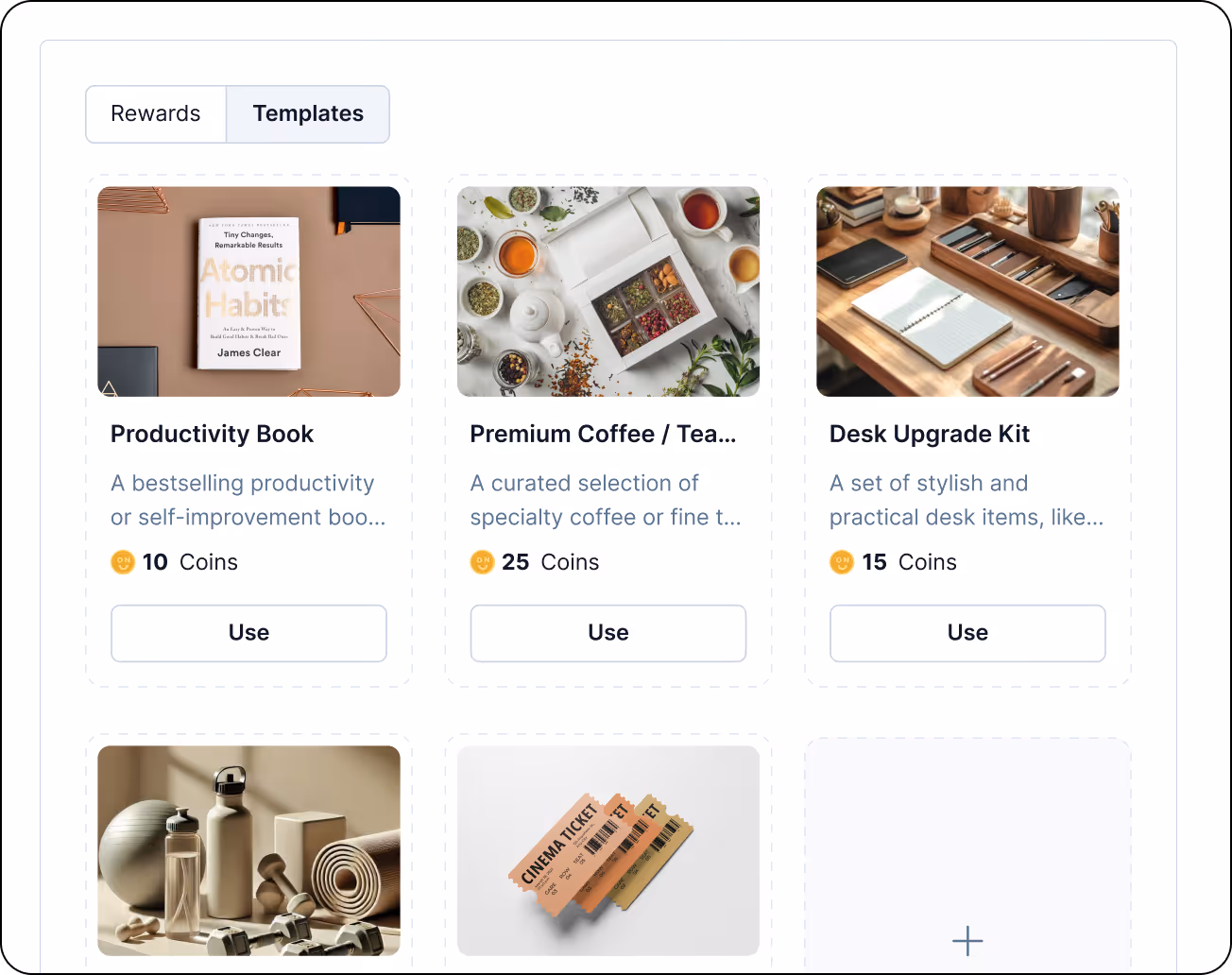Use the Desk Upgrade Kit template

tap(967, 633)
